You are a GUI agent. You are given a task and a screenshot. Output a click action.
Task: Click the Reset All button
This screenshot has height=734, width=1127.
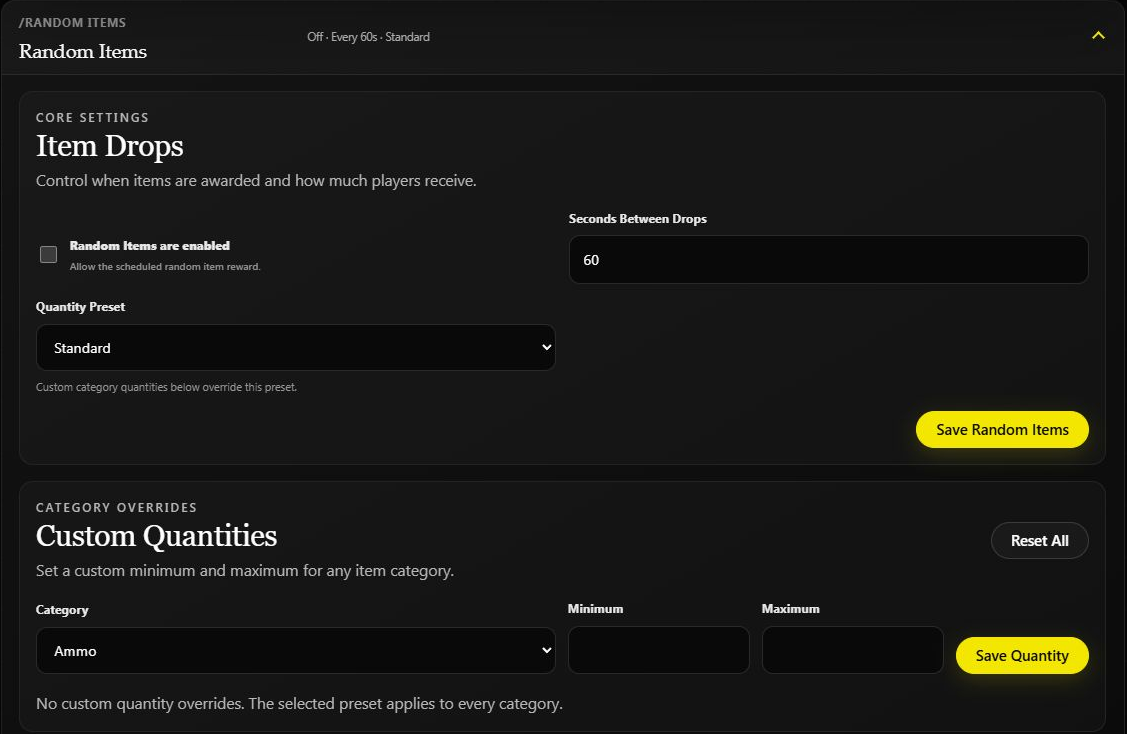pyautogui.click(x=1039, y=541)
